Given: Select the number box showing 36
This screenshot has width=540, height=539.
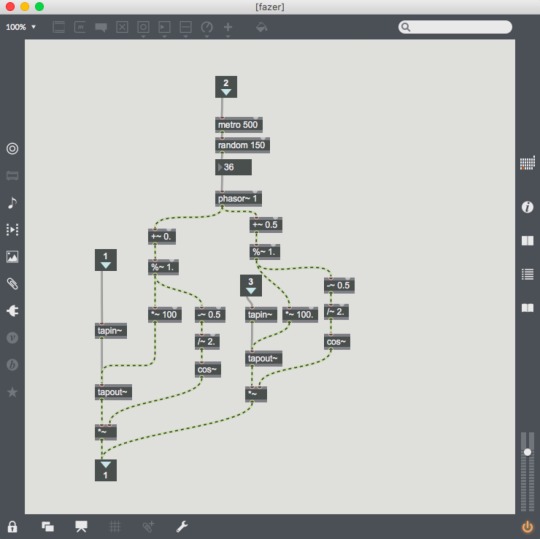Looking at the screenshot, I should click(x=233, y=167).
